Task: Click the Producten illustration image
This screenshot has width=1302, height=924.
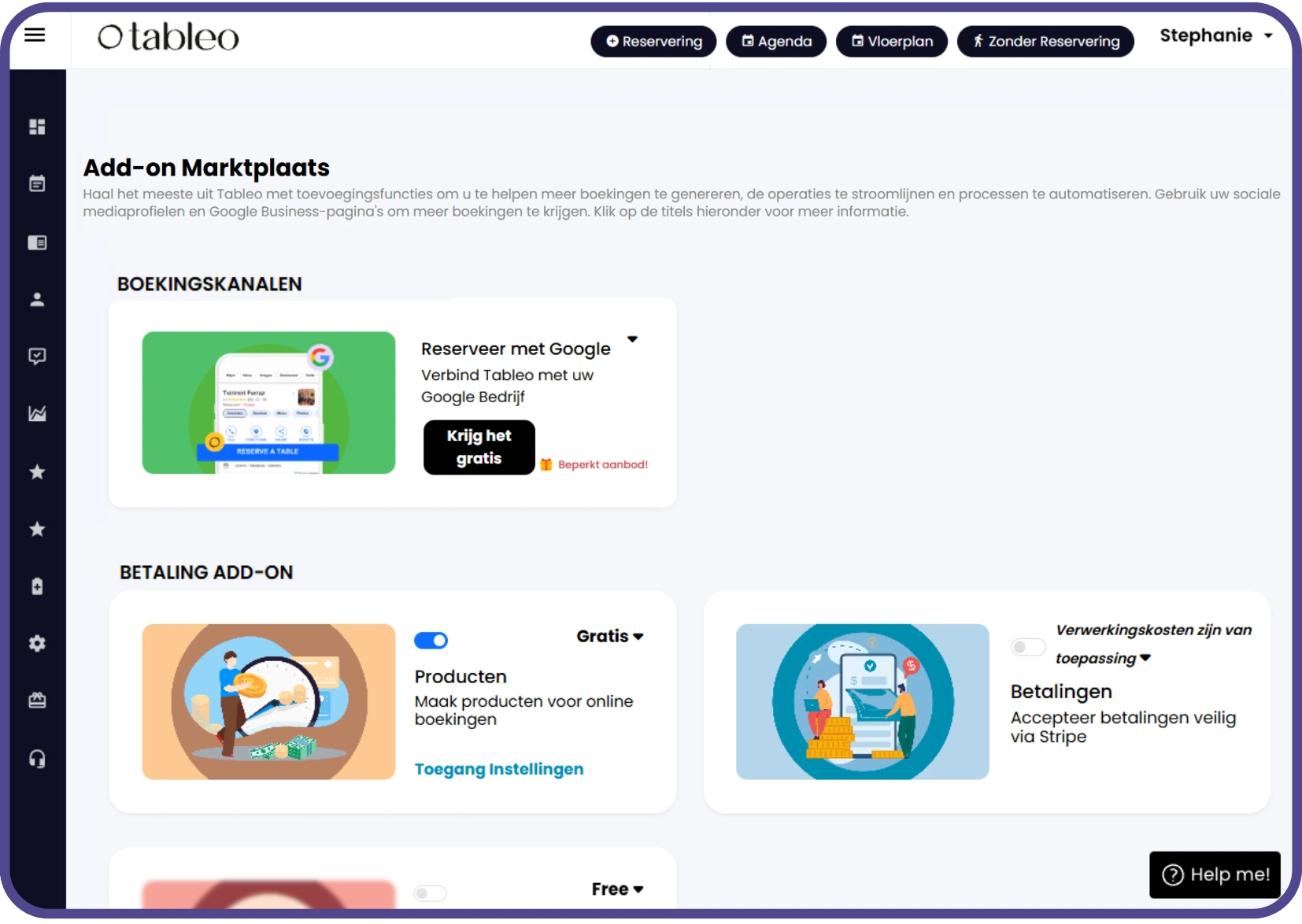Action: (268, 702)
